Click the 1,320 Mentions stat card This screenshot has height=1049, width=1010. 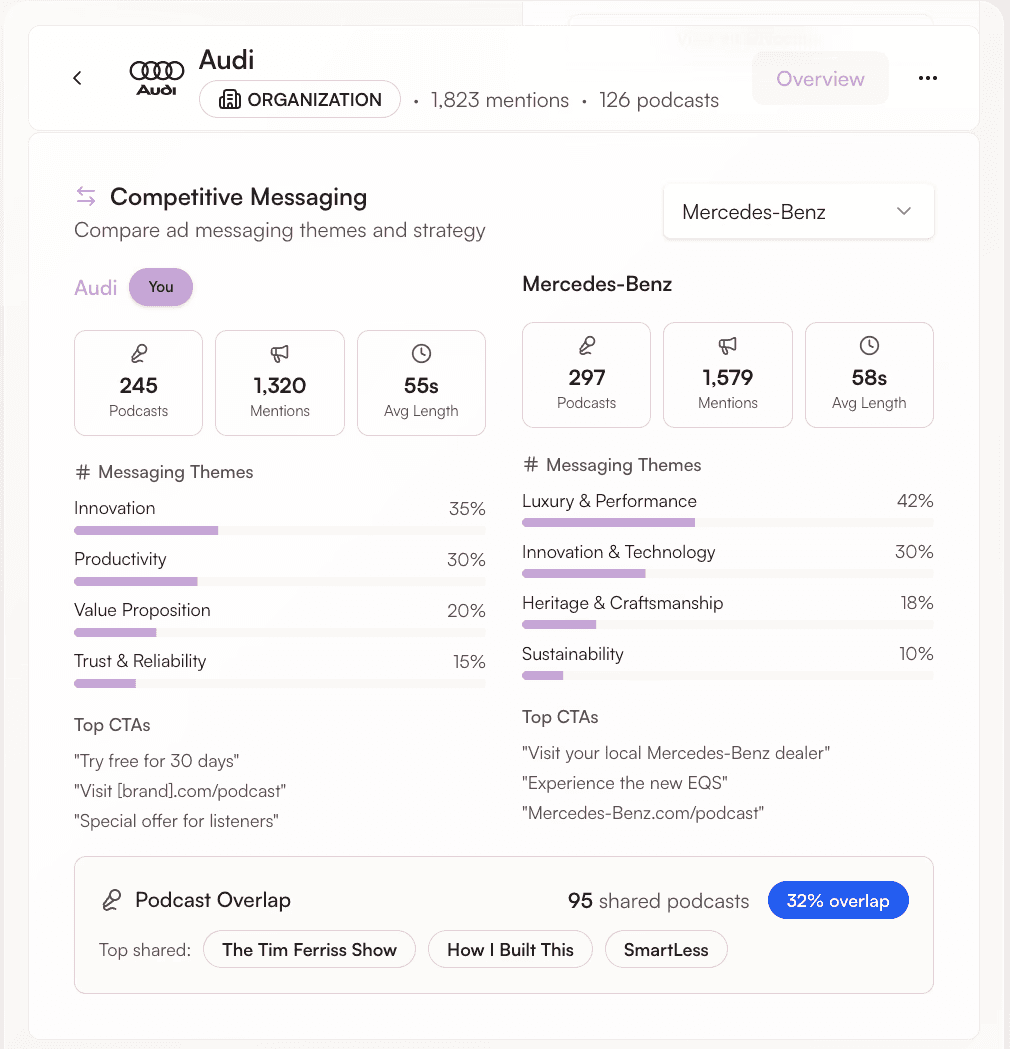280,383
